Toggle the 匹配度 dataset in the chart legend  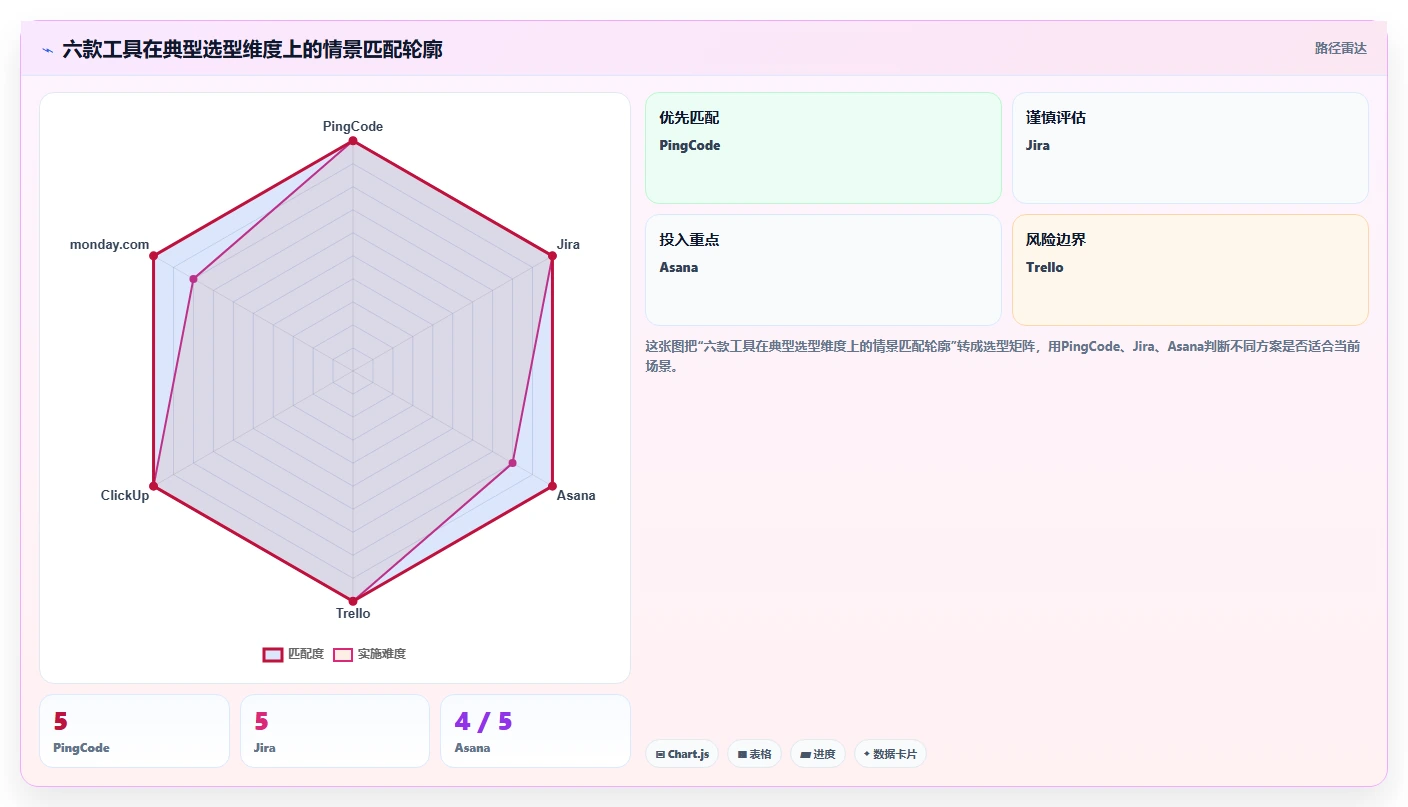(x=293, y=654)
